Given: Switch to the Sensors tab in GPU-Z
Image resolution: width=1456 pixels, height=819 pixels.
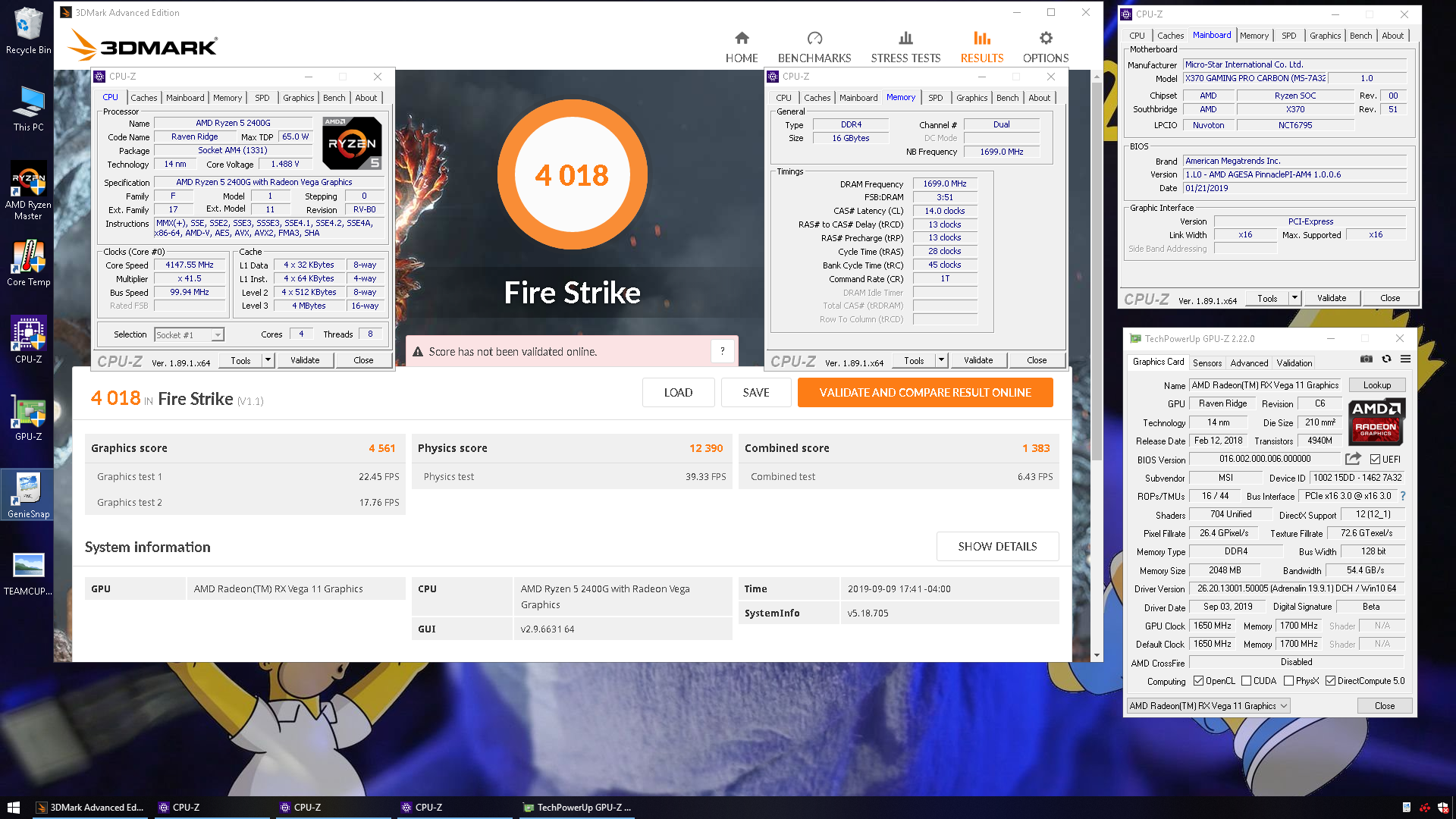Looking at the screenshot, I should pyautogui.click(x=1207, y=363).
